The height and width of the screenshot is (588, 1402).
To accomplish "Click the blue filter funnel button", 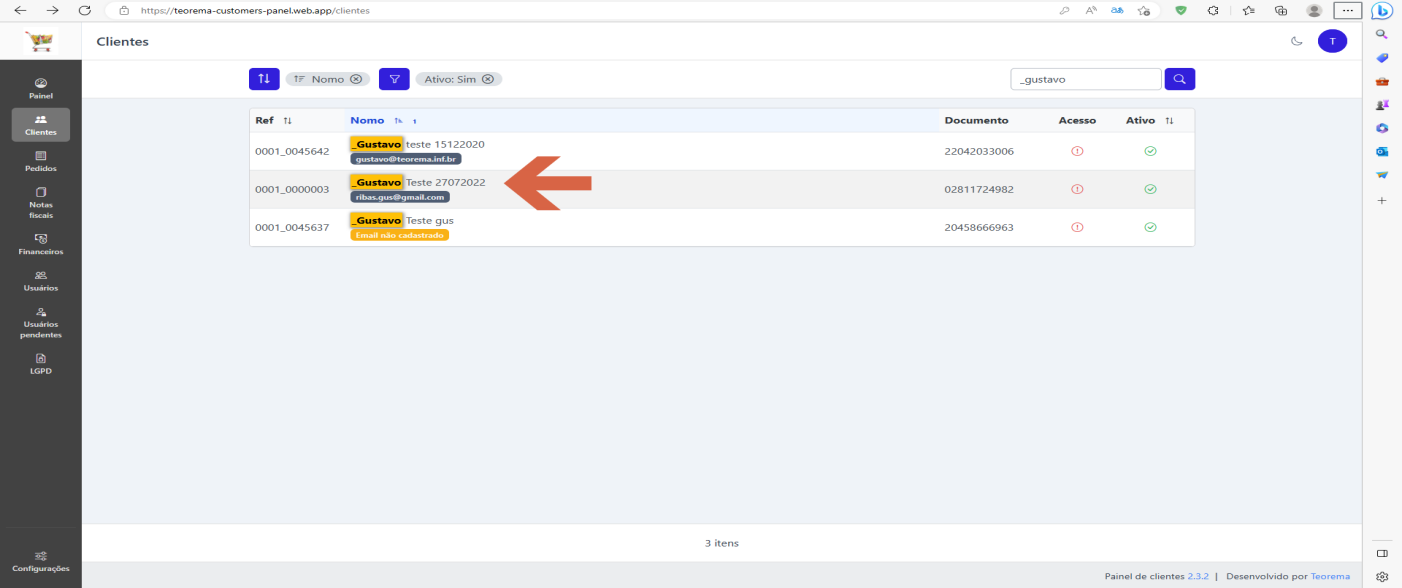I will [394, 79].
